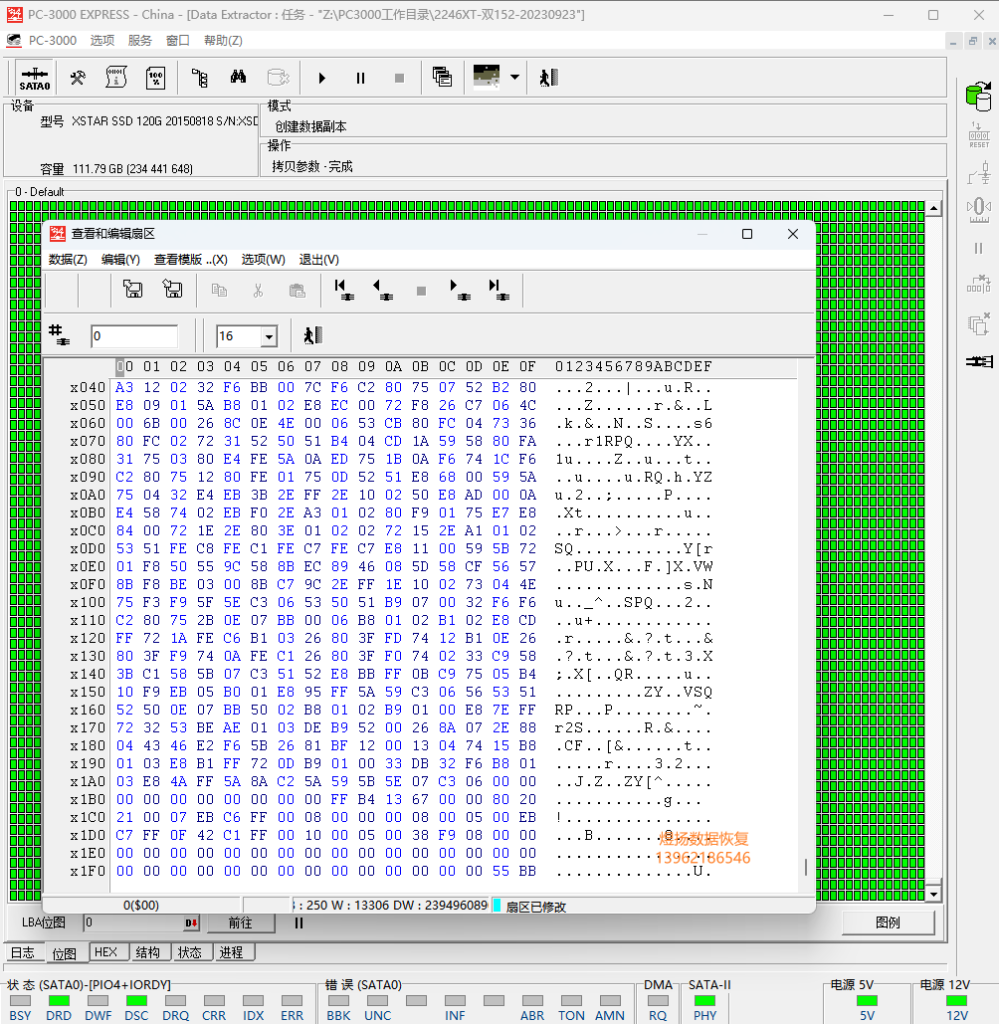
Task: Click the greyed stop square in sector editor toolbar
Action: pos(421,291)
